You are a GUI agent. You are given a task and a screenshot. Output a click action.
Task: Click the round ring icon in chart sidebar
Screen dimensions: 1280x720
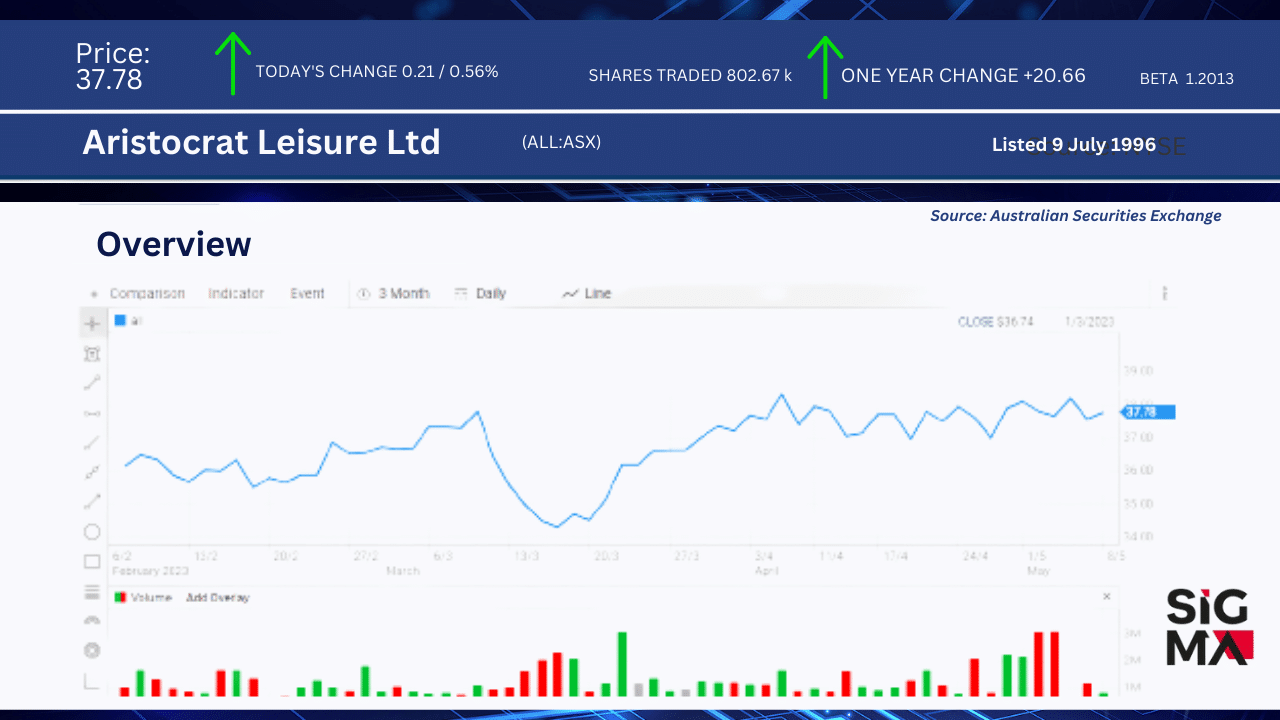[92, 651]
